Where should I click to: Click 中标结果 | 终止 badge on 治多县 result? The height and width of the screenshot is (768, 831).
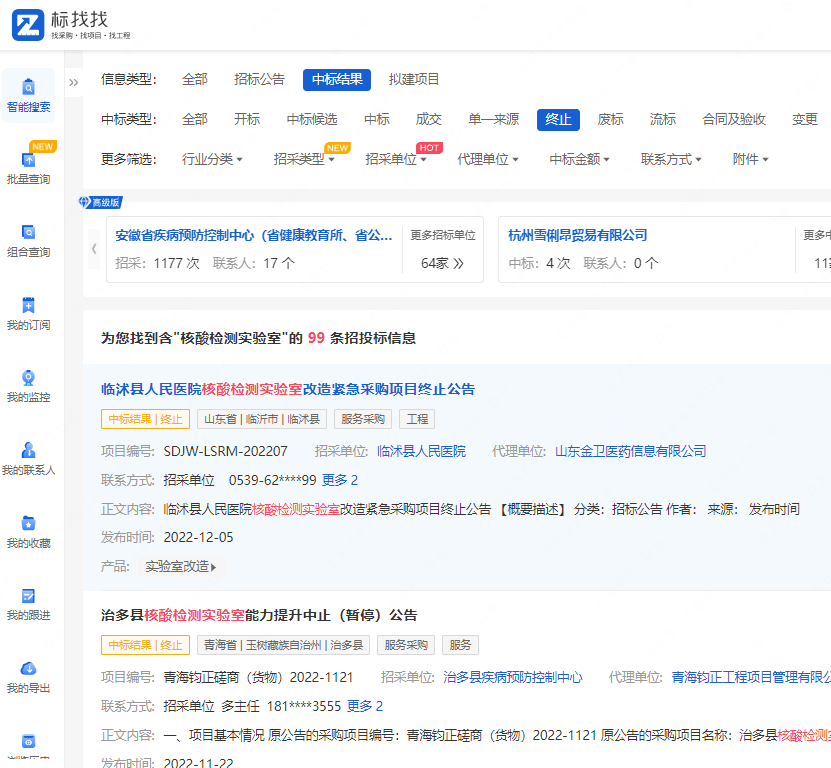tap(145, 645)
